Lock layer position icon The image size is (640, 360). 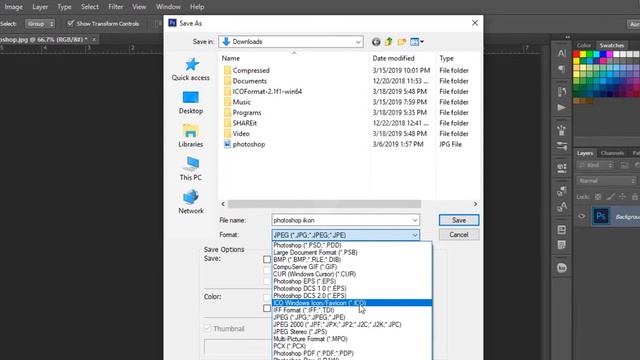tap(622, 197)
